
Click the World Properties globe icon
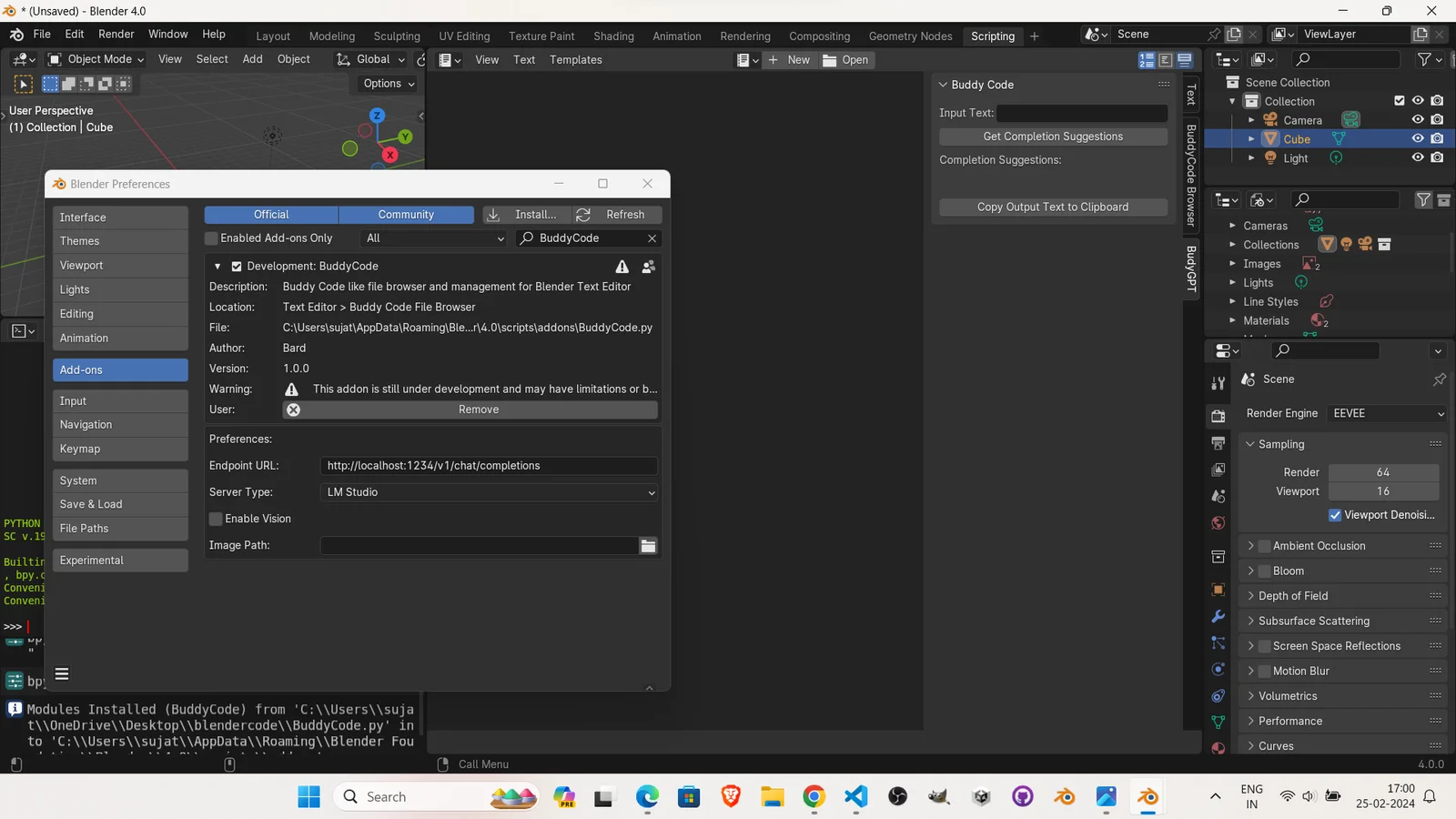[x=1218, y=522]
